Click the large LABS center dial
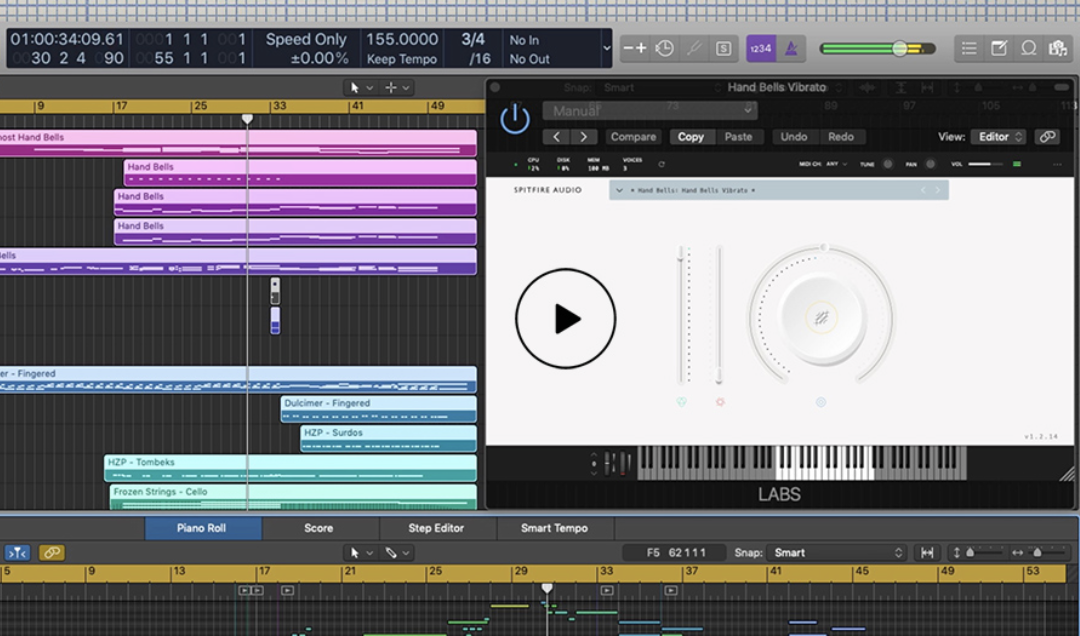Screen dimensions: 1080x636 pos(821,318)
